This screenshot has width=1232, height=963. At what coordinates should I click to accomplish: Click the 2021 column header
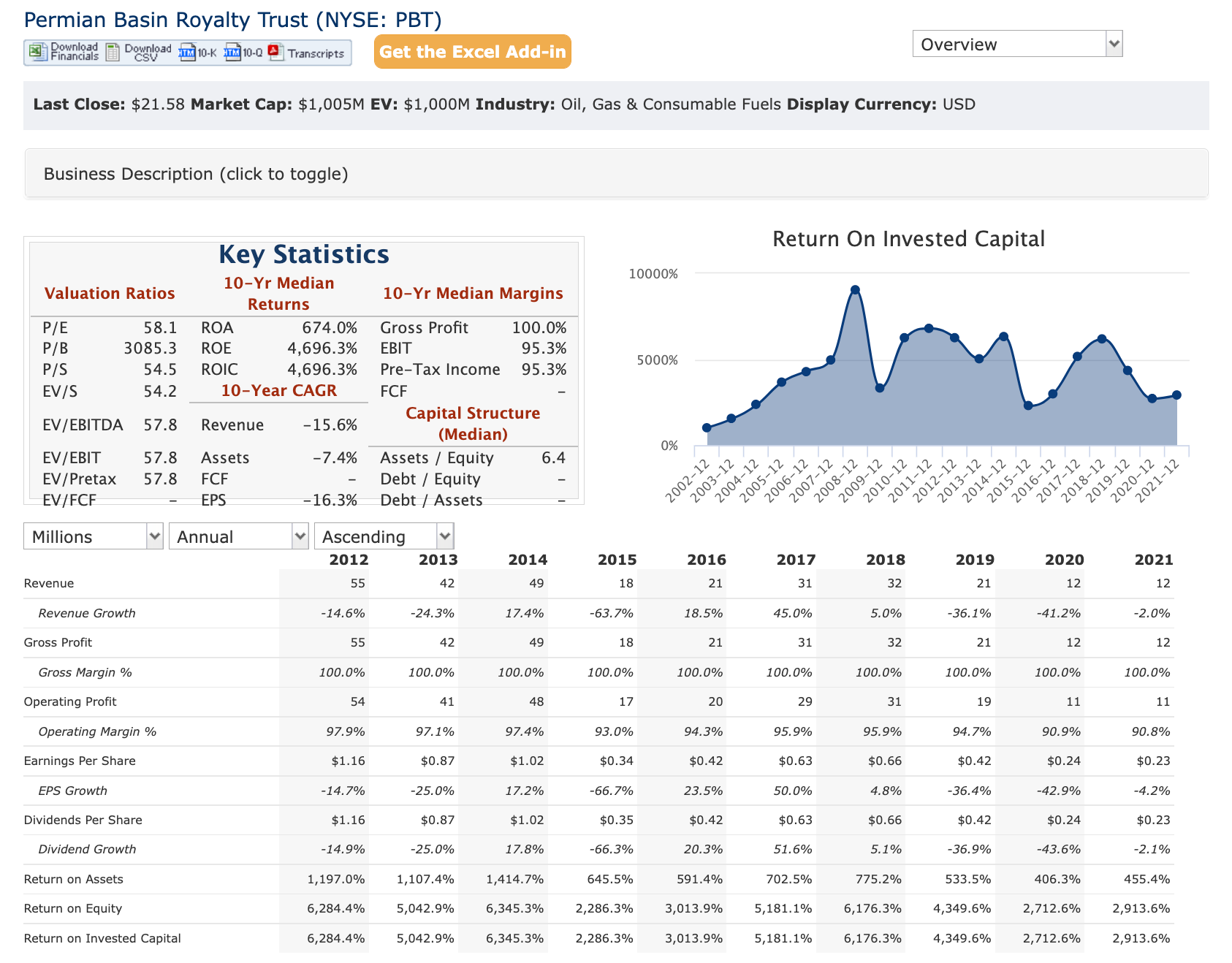[1154, 560]
